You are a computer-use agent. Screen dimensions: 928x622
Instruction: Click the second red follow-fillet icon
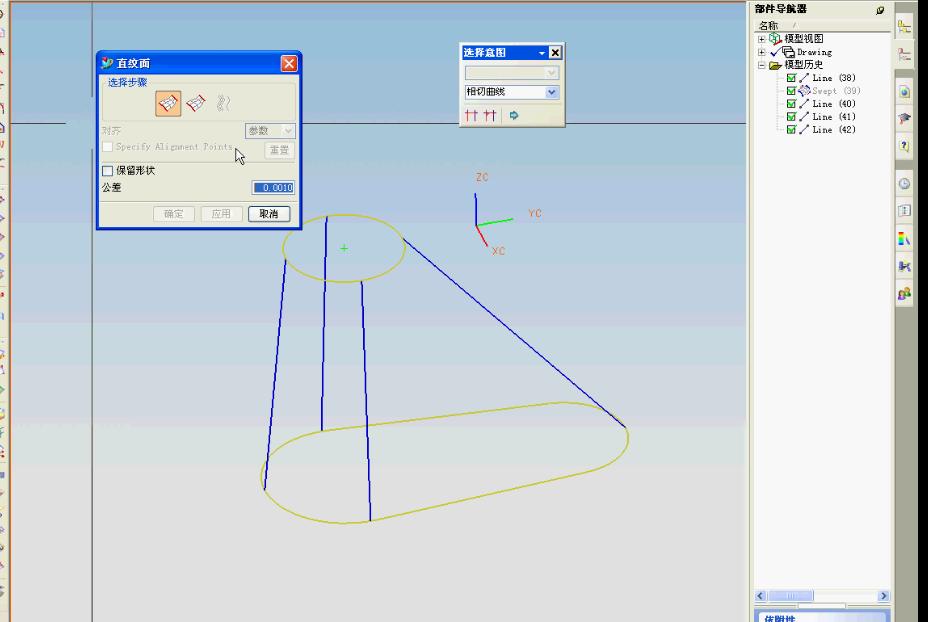(489, 115)
